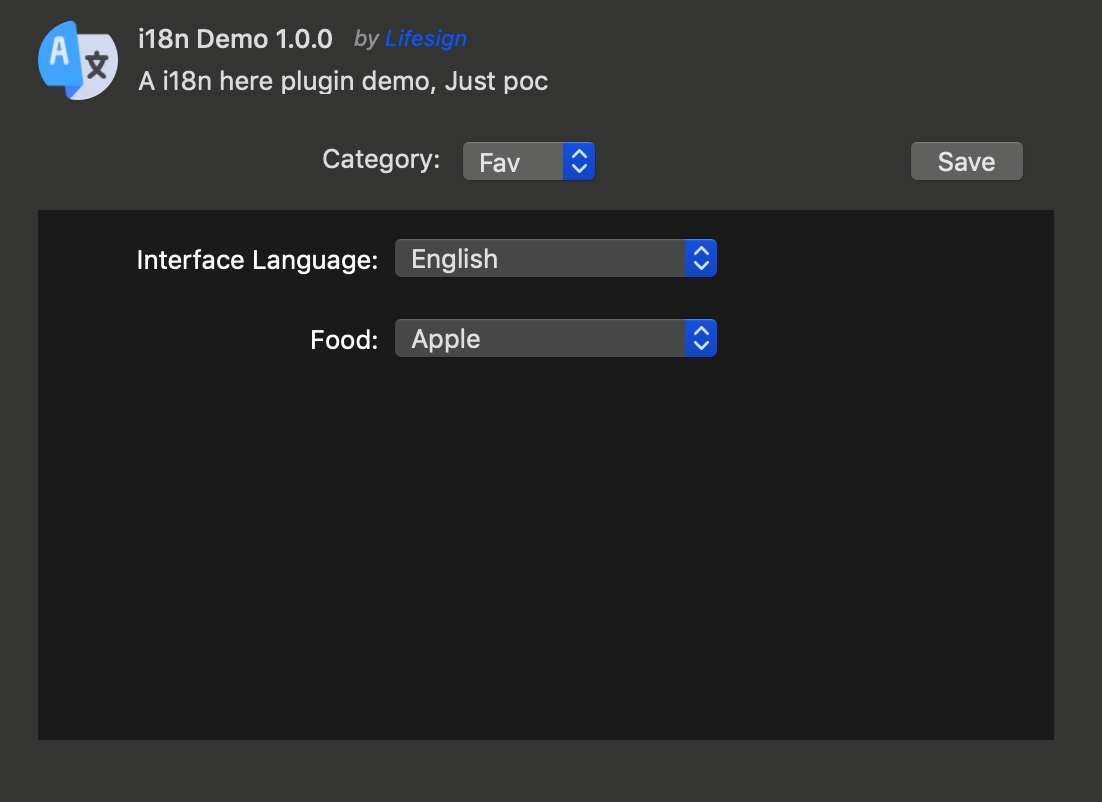Click the Interface Language label

257,260
